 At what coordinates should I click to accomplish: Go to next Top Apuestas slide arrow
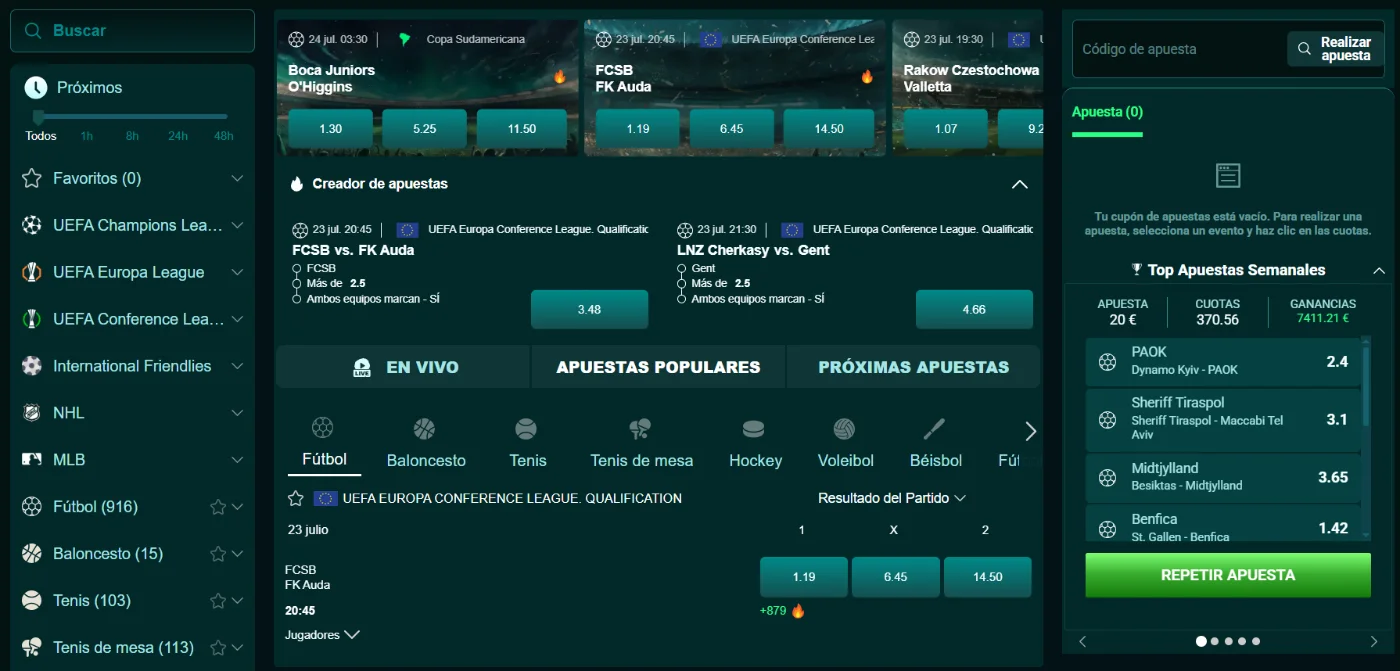(x=1374, y=641)
